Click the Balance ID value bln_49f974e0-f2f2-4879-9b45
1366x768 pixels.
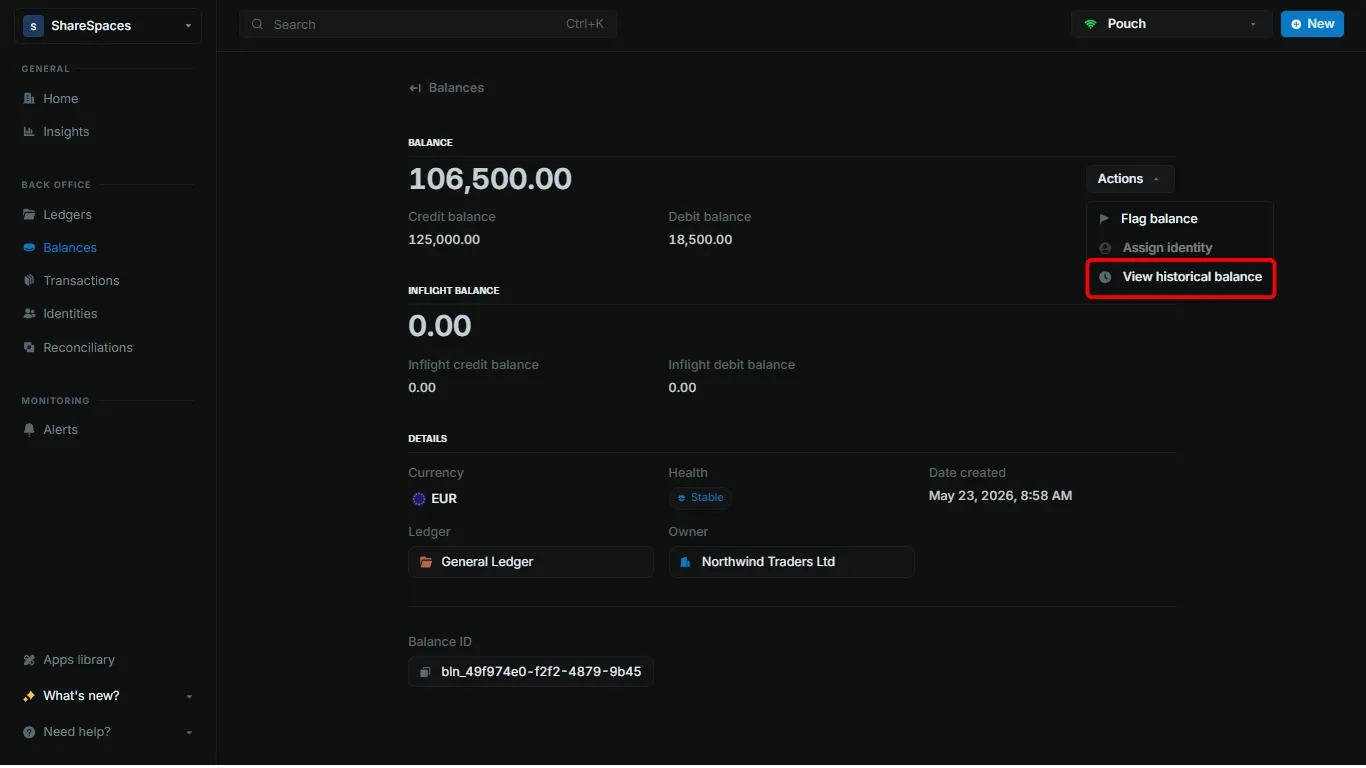pos(541,672)
